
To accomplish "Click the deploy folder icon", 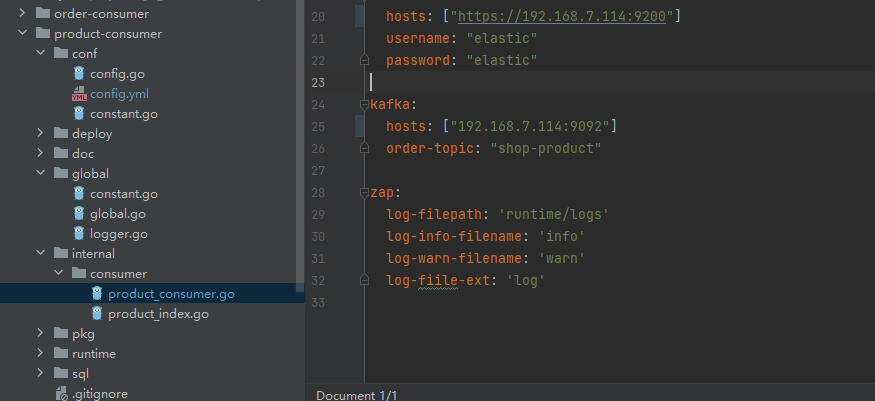I will point(61,134).
